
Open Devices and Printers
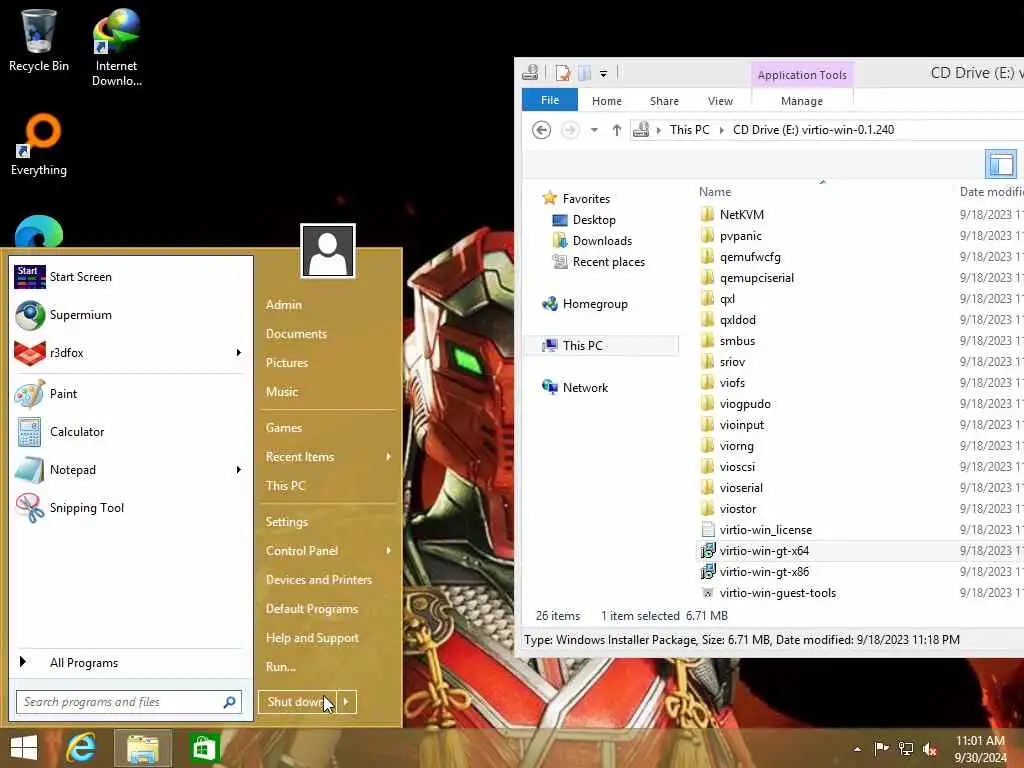coord(319,580)
